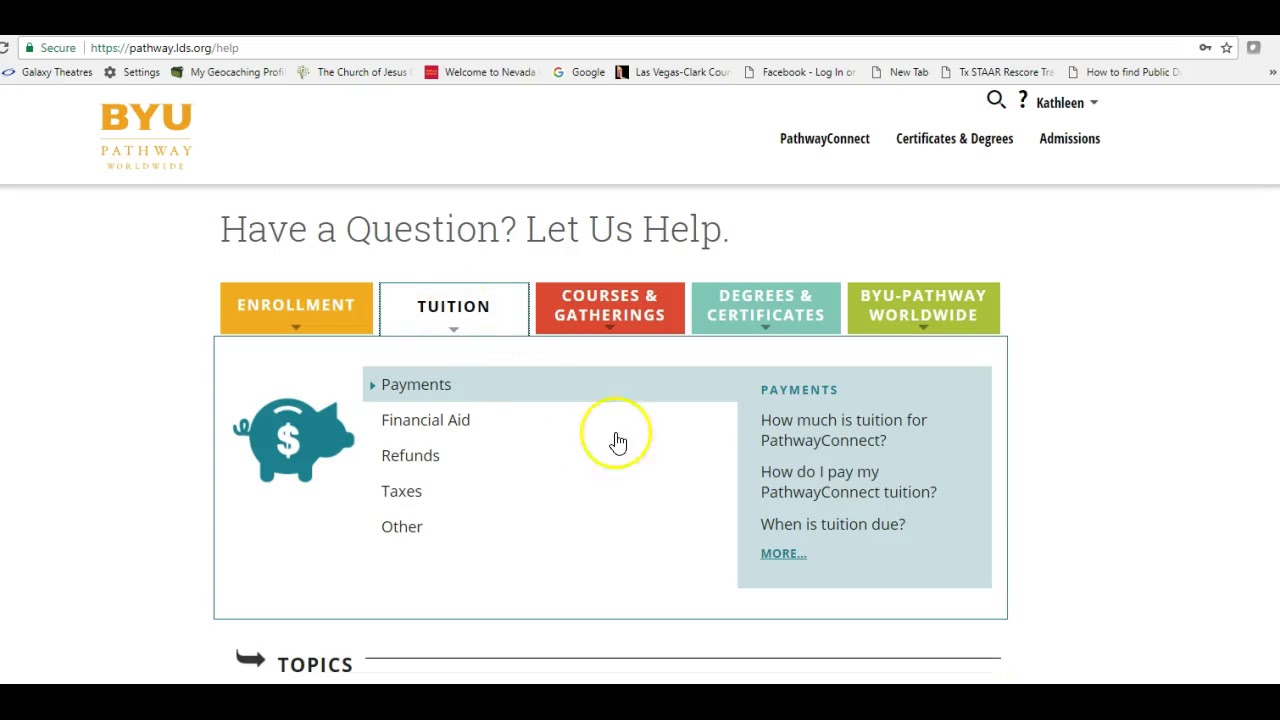This screenshot has height=720, width=1280.
Task: Select the Financial Aid category
Action: pos(425,420)
